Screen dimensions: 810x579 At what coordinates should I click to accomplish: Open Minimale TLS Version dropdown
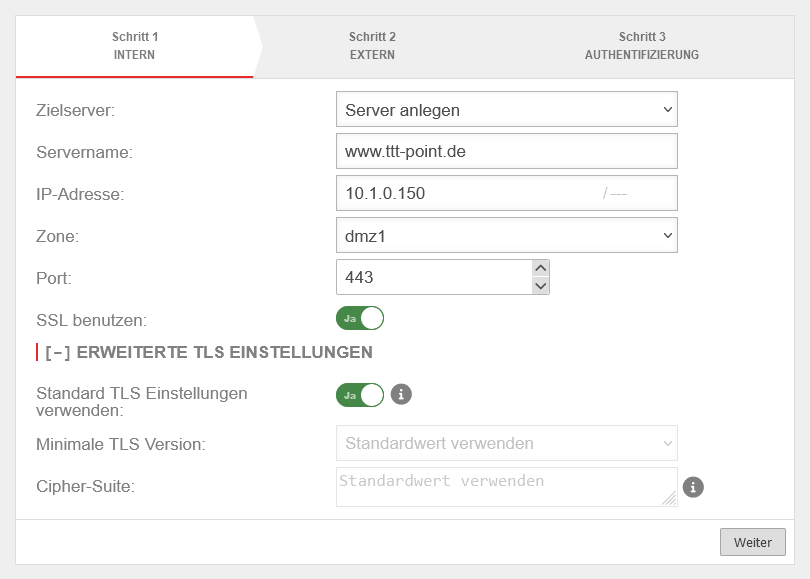(507, 443)
